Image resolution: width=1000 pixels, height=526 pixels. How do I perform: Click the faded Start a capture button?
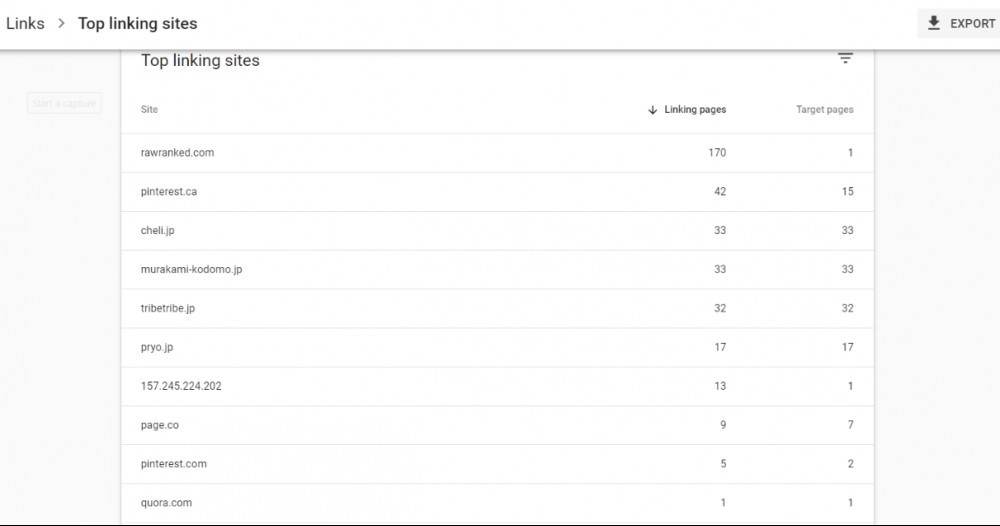coord(64,103)
